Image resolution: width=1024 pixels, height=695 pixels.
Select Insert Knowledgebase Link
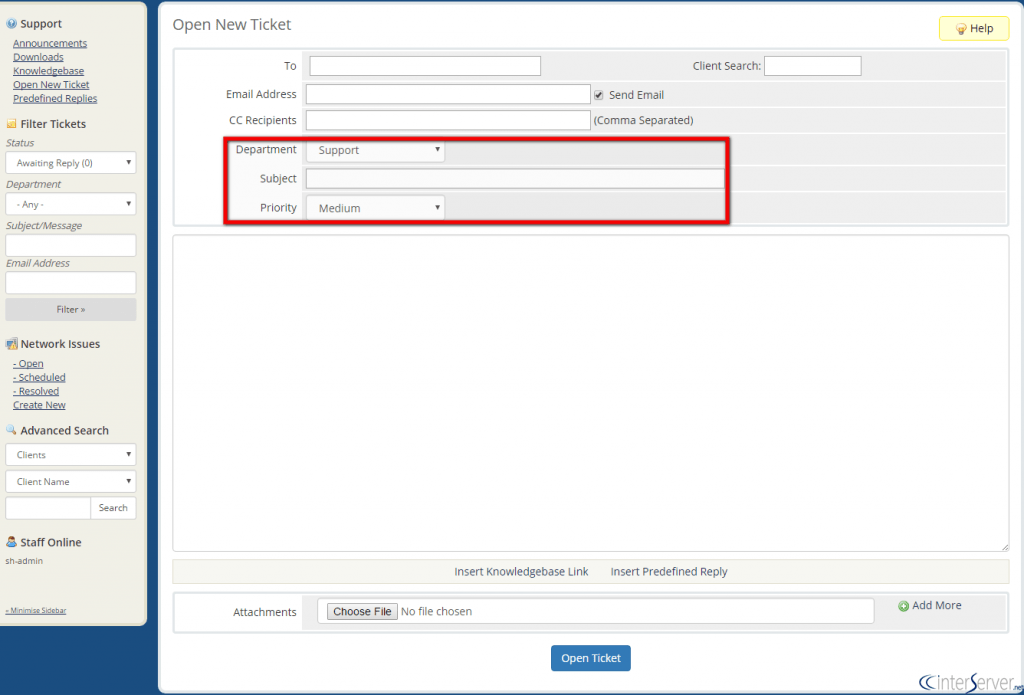(521, 571)
